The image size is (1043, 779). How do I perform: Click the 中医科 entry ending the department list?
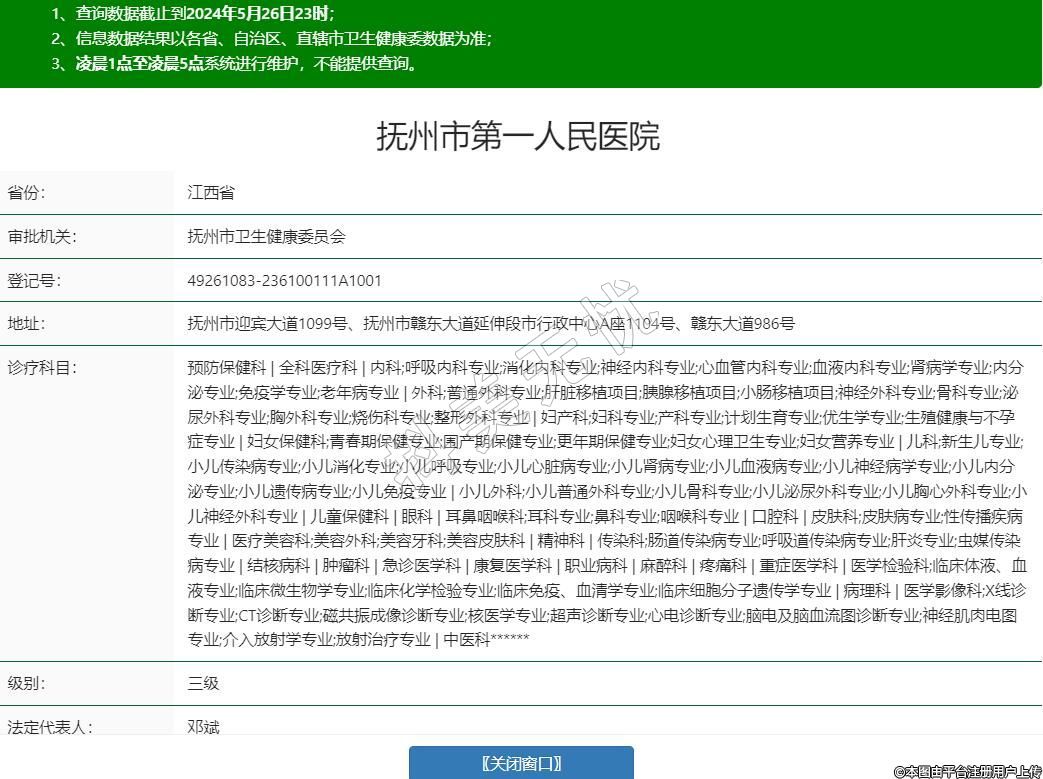pos(466,640)
